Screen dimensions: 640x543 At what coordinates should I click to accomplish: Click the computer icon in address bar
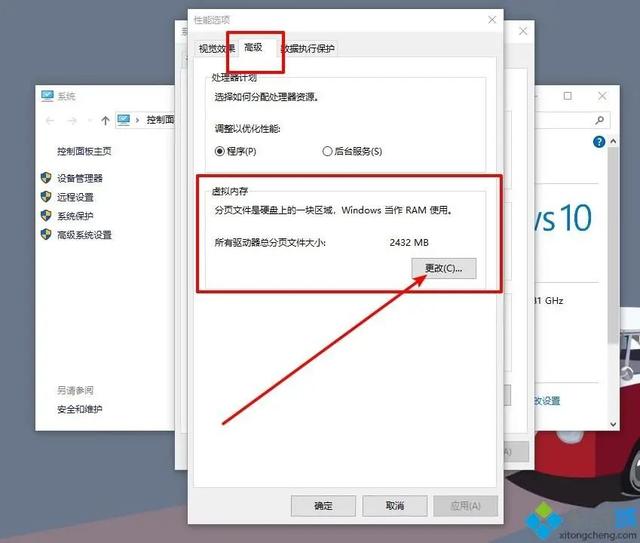click(x=124, y=120)
